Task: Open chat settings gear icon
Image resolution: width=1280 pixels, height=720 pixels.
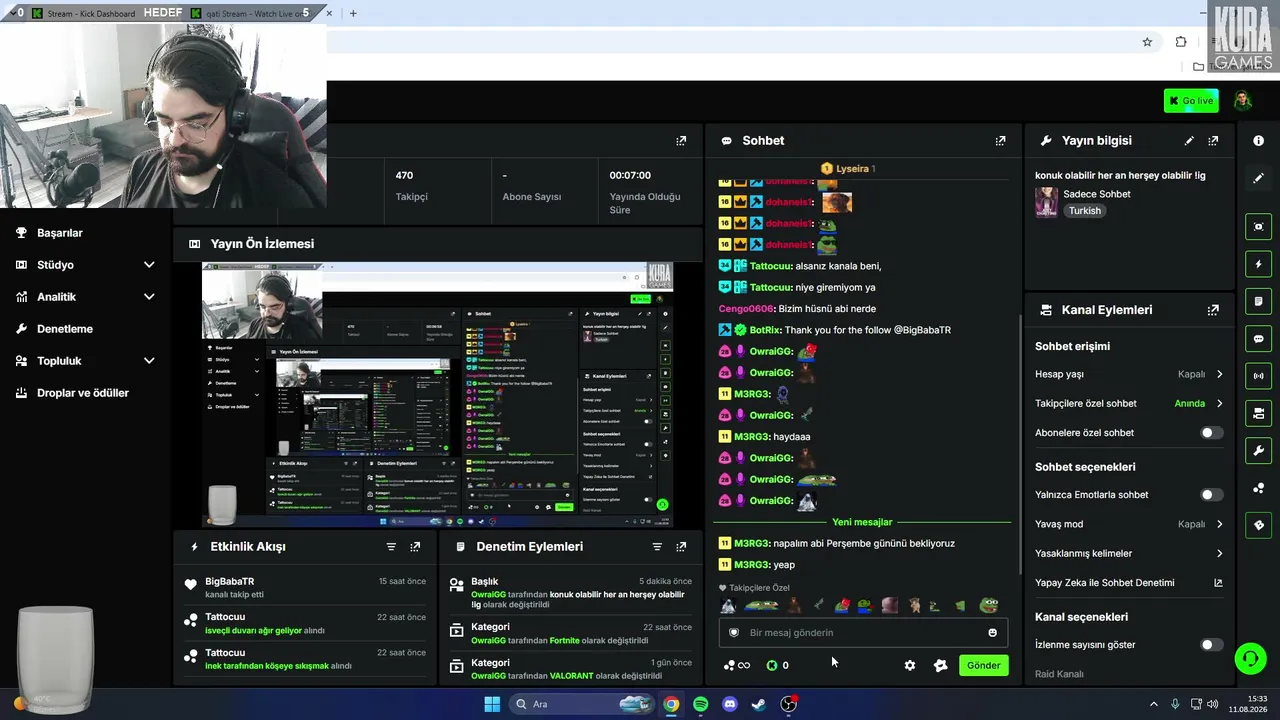Action: click(910, 665)
